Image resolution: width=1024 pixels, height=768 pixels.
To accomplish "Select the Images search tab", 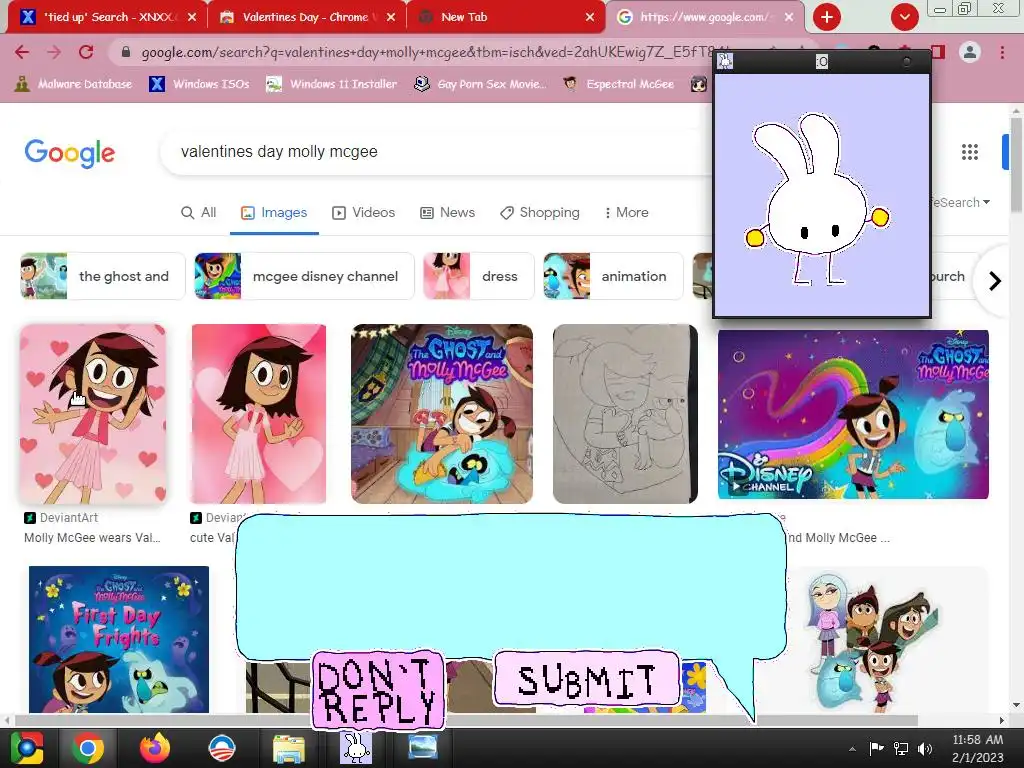I will coord(274,213).
